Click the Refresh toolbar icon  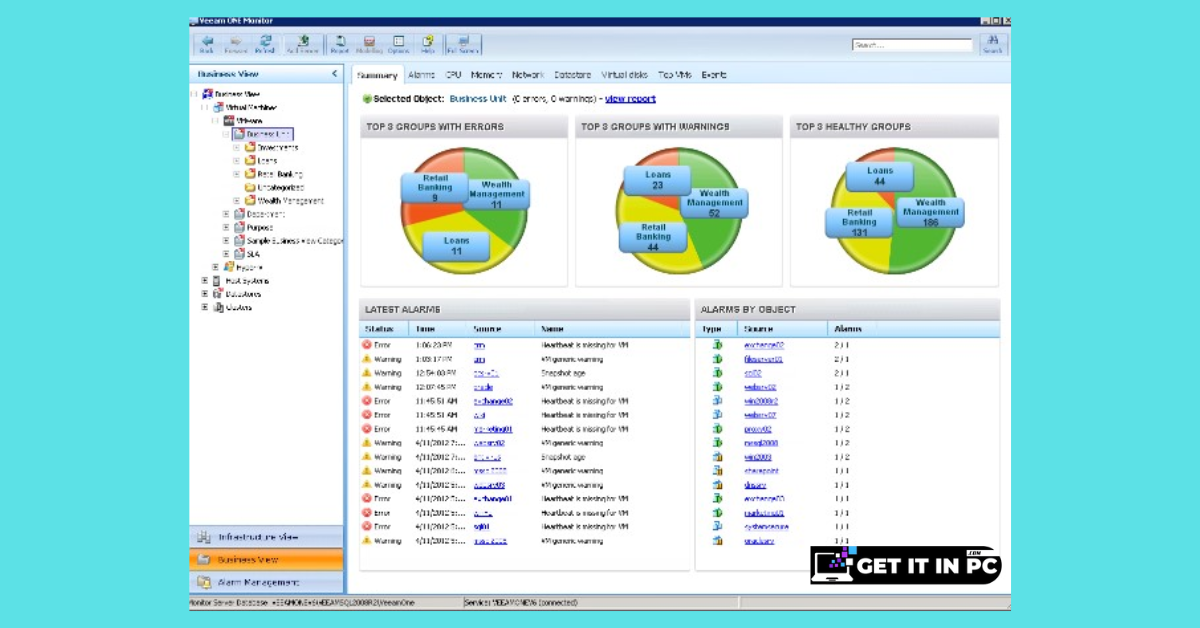point(264,42)
